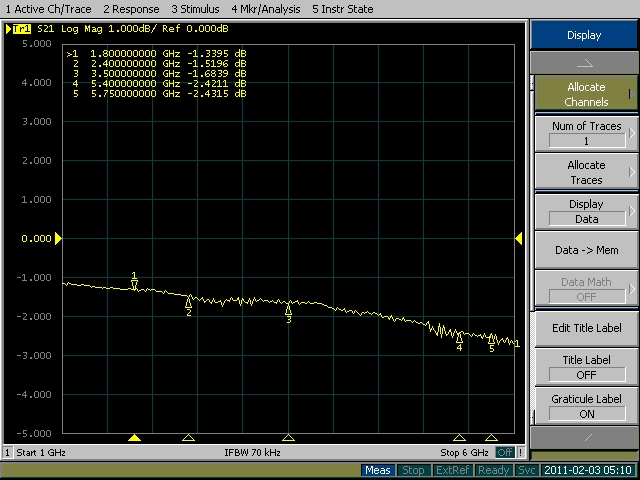Click the Log Mag format label

click(82, 29)
